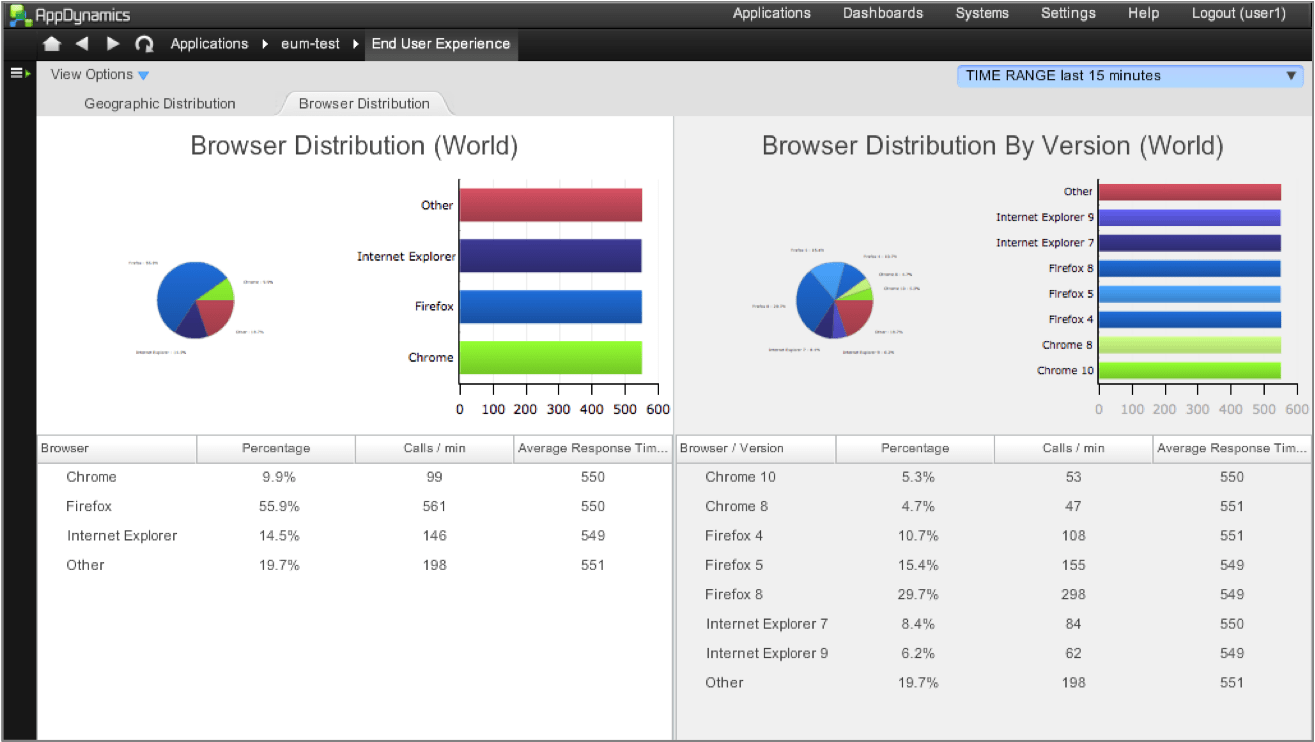This screenshot has height=742, width=1315.
Task: Go back using the left arrow icon
Action: coord(82,44)
